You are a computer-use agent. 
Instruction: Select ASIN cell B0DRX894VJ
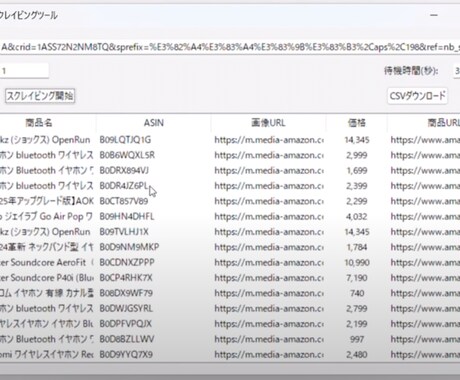(x=124, y=170)
